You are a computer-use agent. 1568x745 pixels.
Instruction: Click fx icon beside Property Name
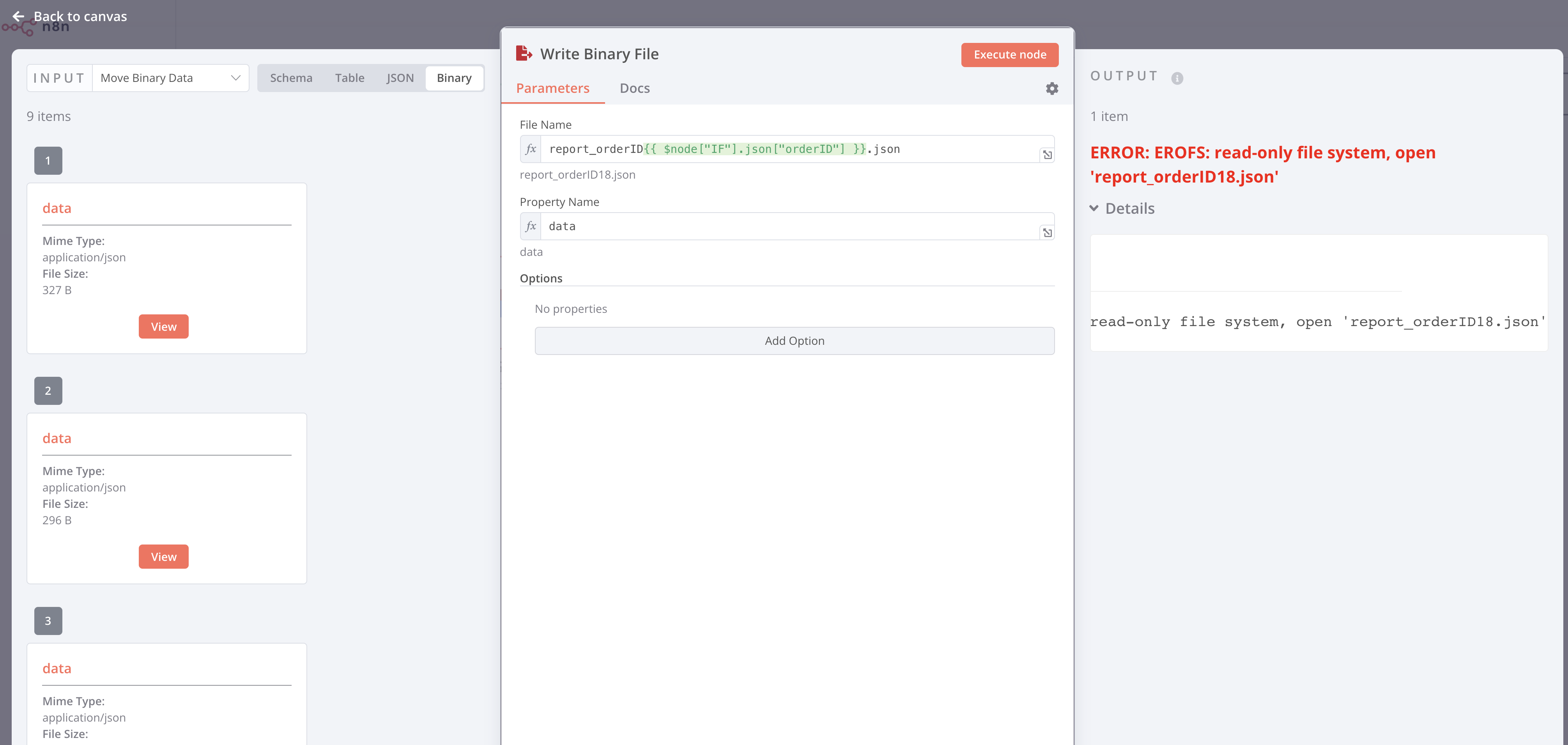pos(531,227)
